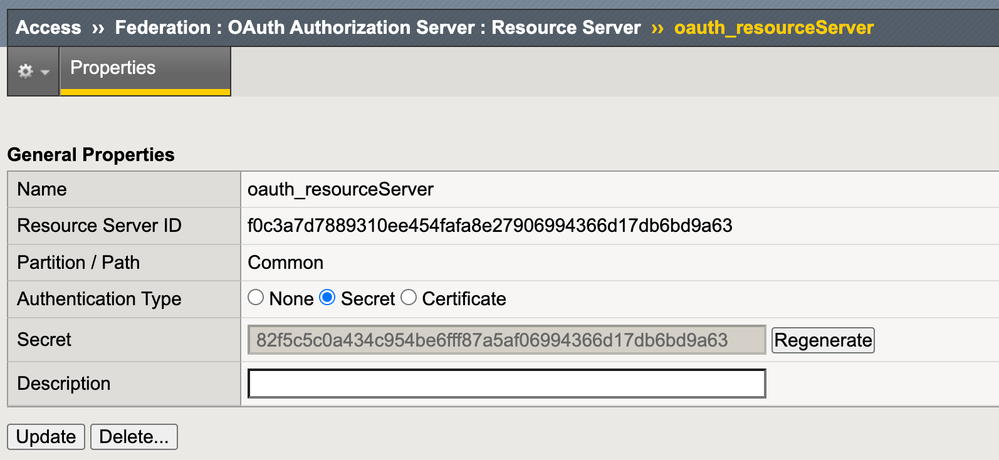
Task: Go to Access in the breadcrumb
Action: click(48, 27)
